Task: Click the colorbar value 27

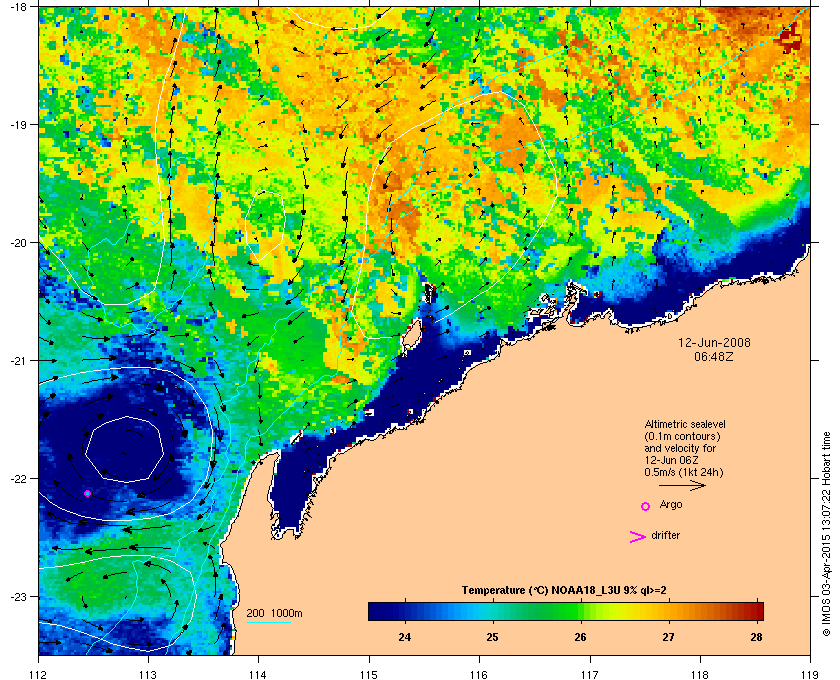Action: [669, 637]
